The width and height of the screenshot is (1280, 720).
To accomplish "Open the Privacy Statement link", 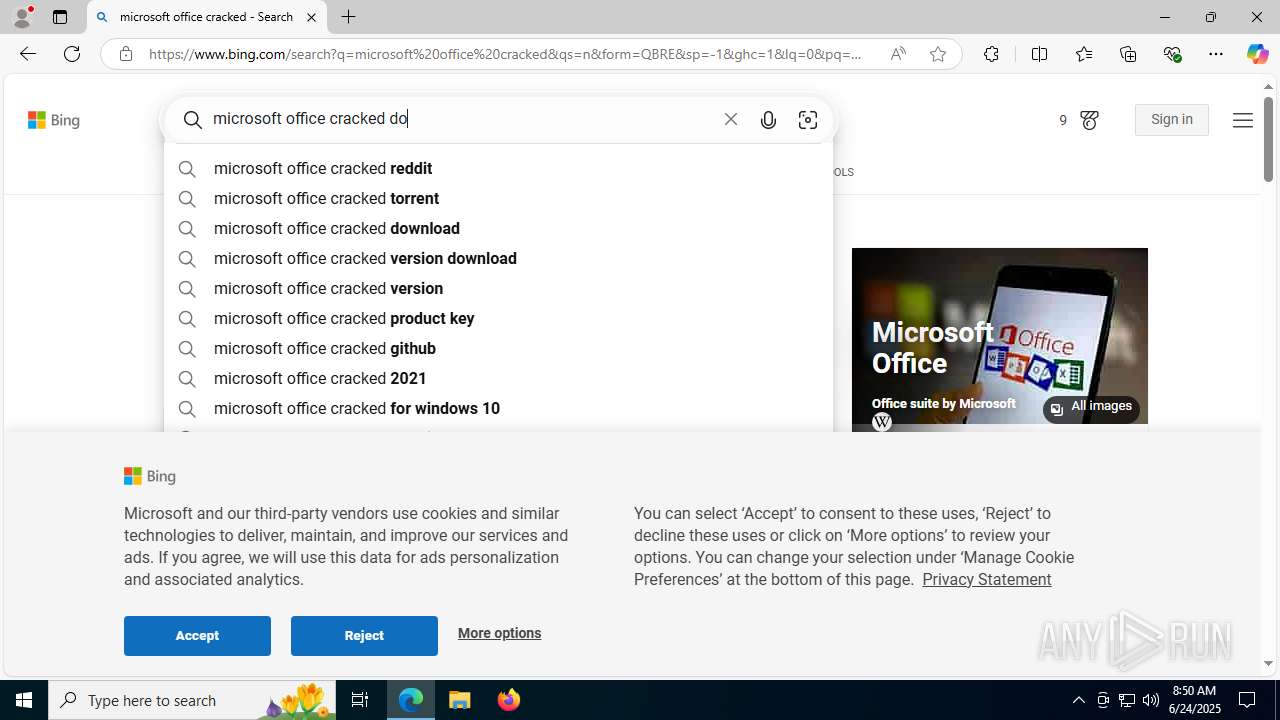I will 986,579.
